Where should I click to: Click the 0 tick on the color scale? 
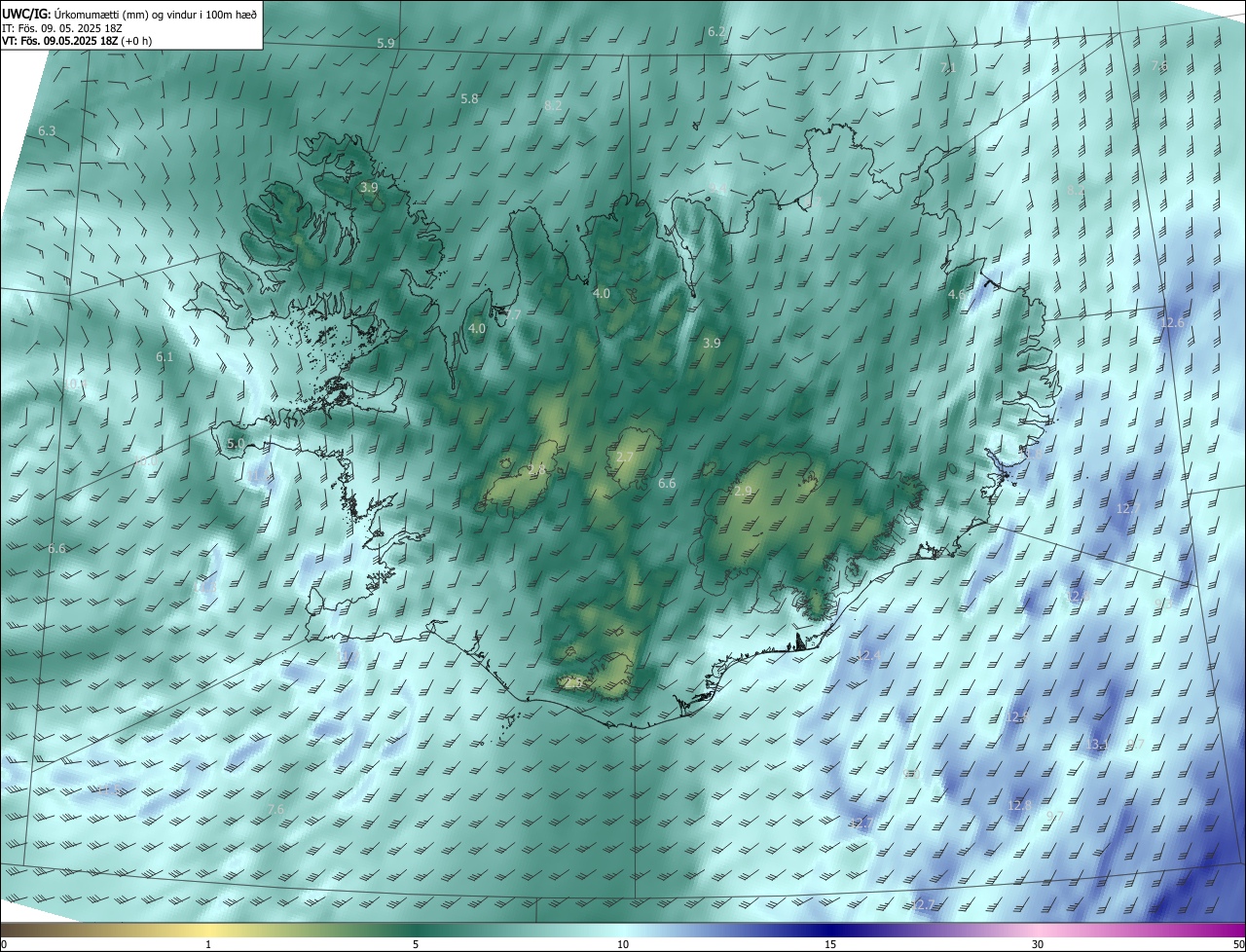coord(4,944)
